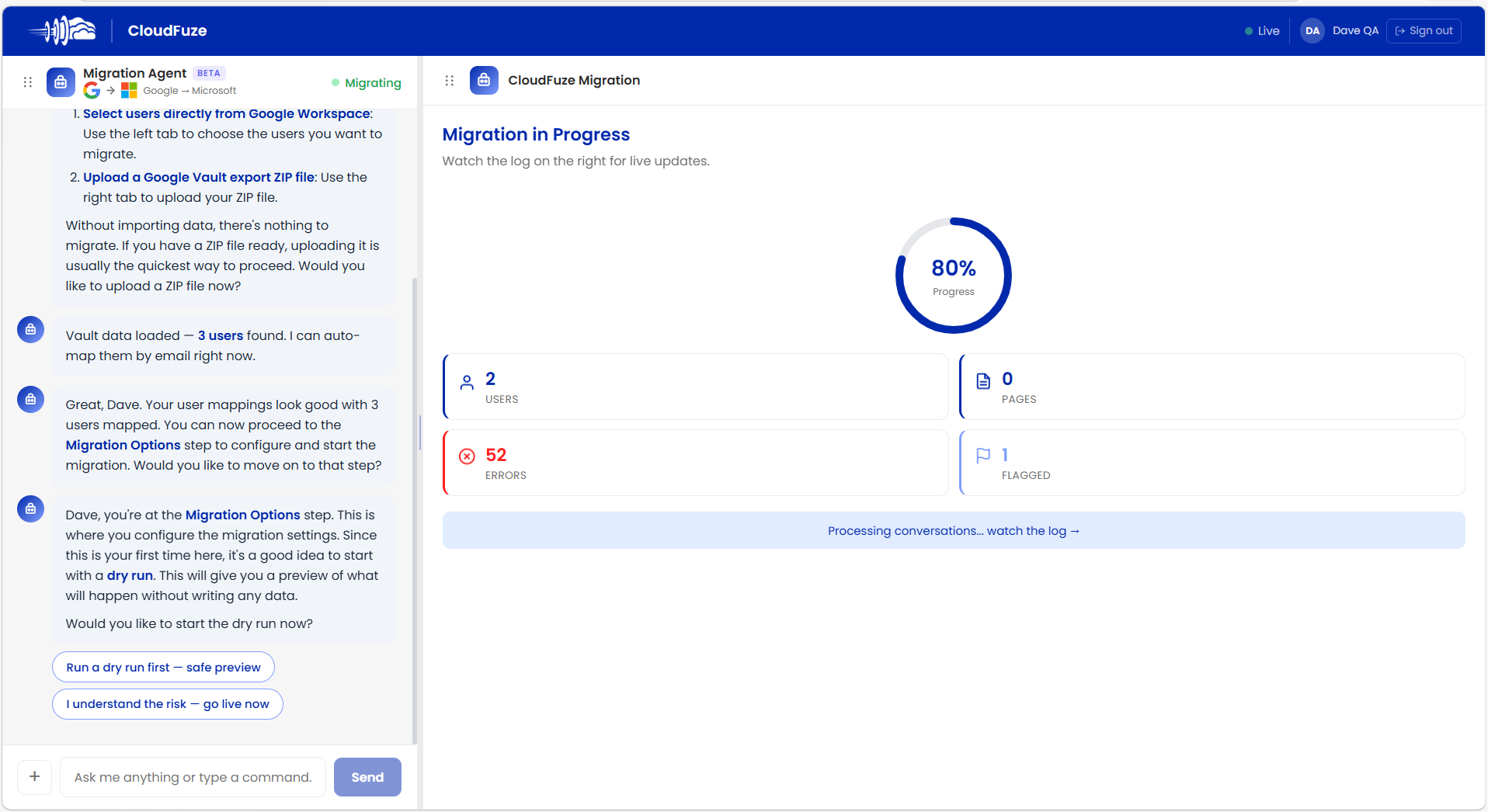Click the Google G logo
1488x812 pixels.
click(x=92, y=91)
